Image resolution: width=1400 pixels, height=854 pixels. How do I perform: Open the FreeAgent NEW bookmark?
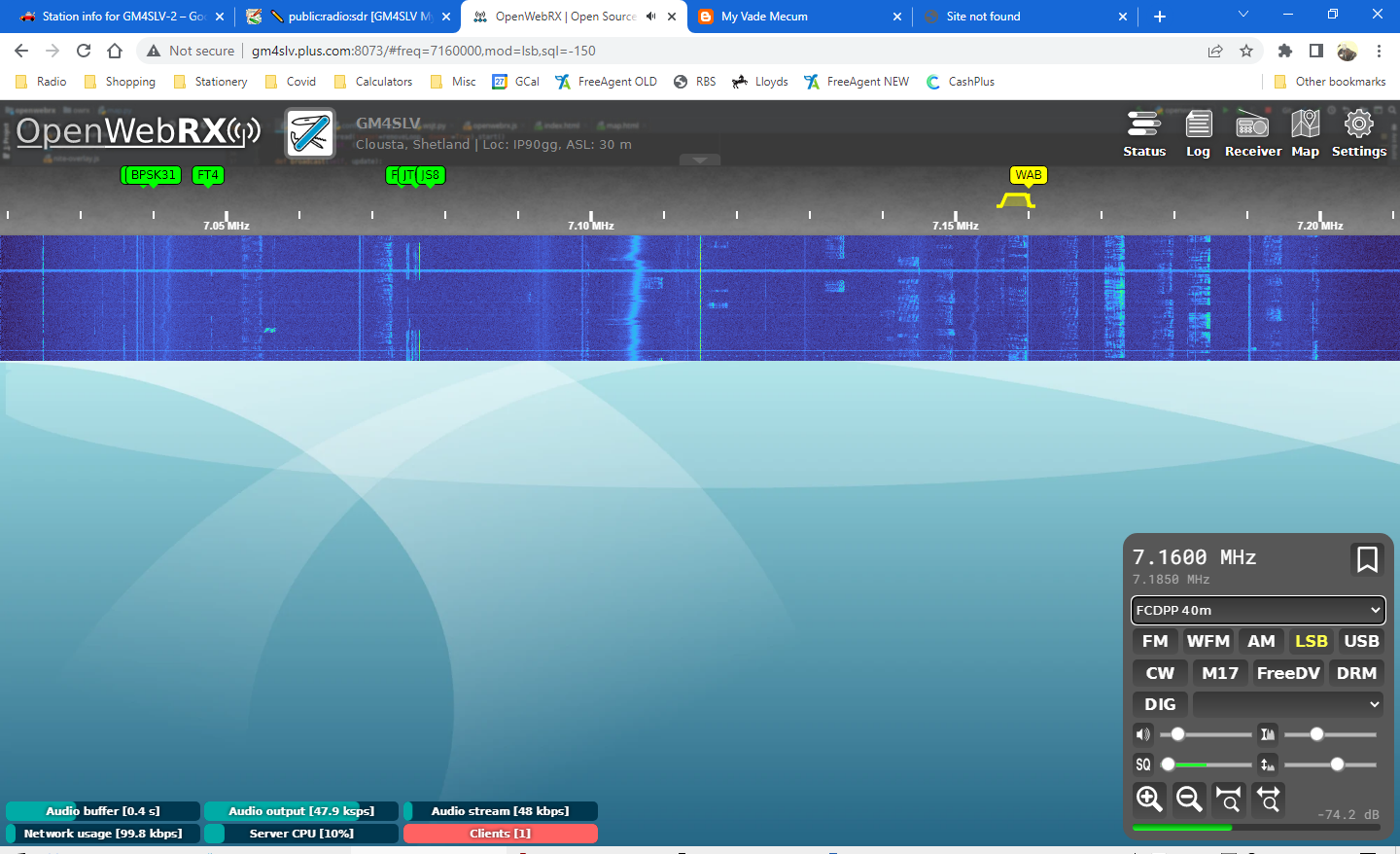pyautogui.click(x=856, y=81)
